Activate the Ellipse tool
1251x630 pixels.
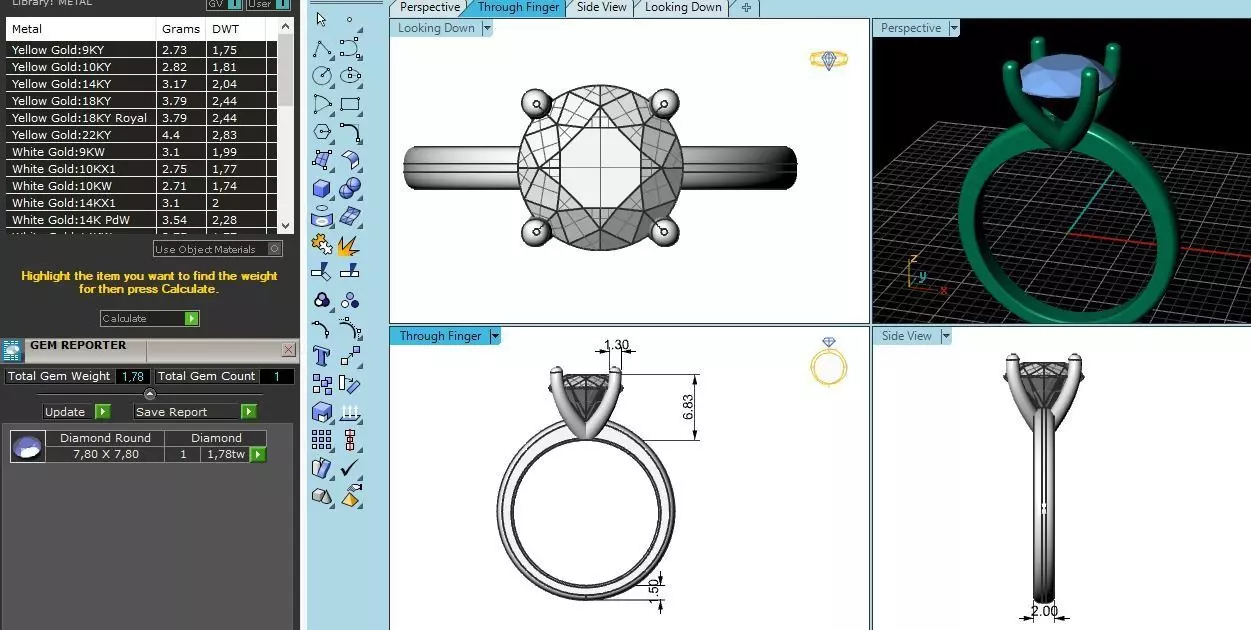(350, 76)
